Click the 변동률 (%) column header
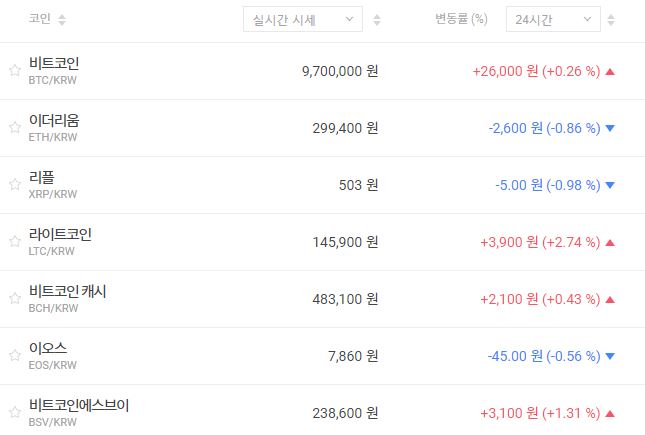The height and width of the screenshot is (435, 645). tap(461, 20)
